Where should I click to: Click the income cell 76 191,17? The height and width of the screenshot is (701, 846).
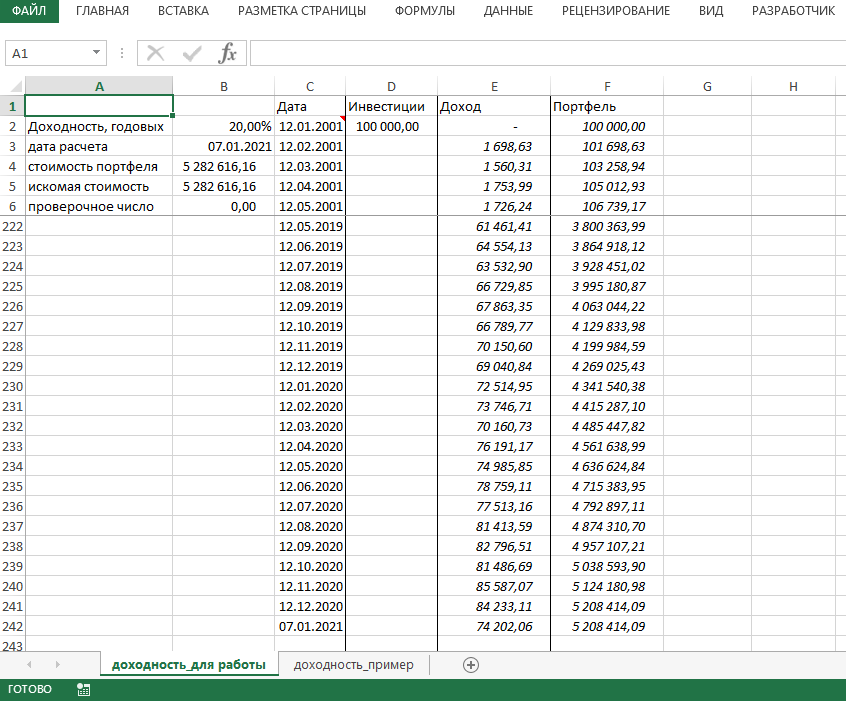[494, 446]
